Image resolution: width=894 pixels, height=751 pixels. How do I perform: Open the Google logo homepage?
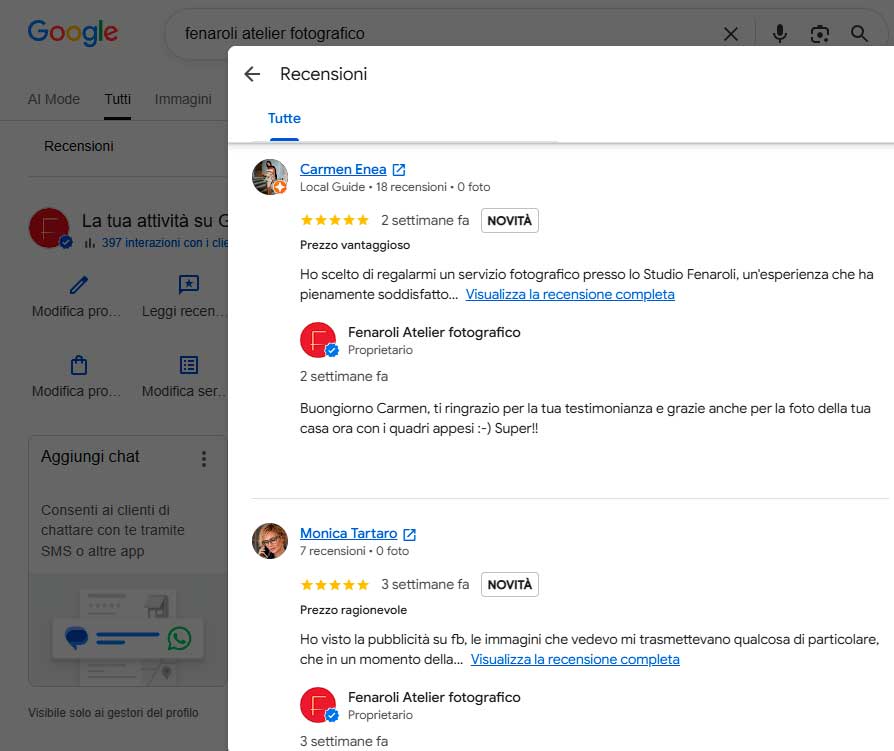click(x=73, y=33)
